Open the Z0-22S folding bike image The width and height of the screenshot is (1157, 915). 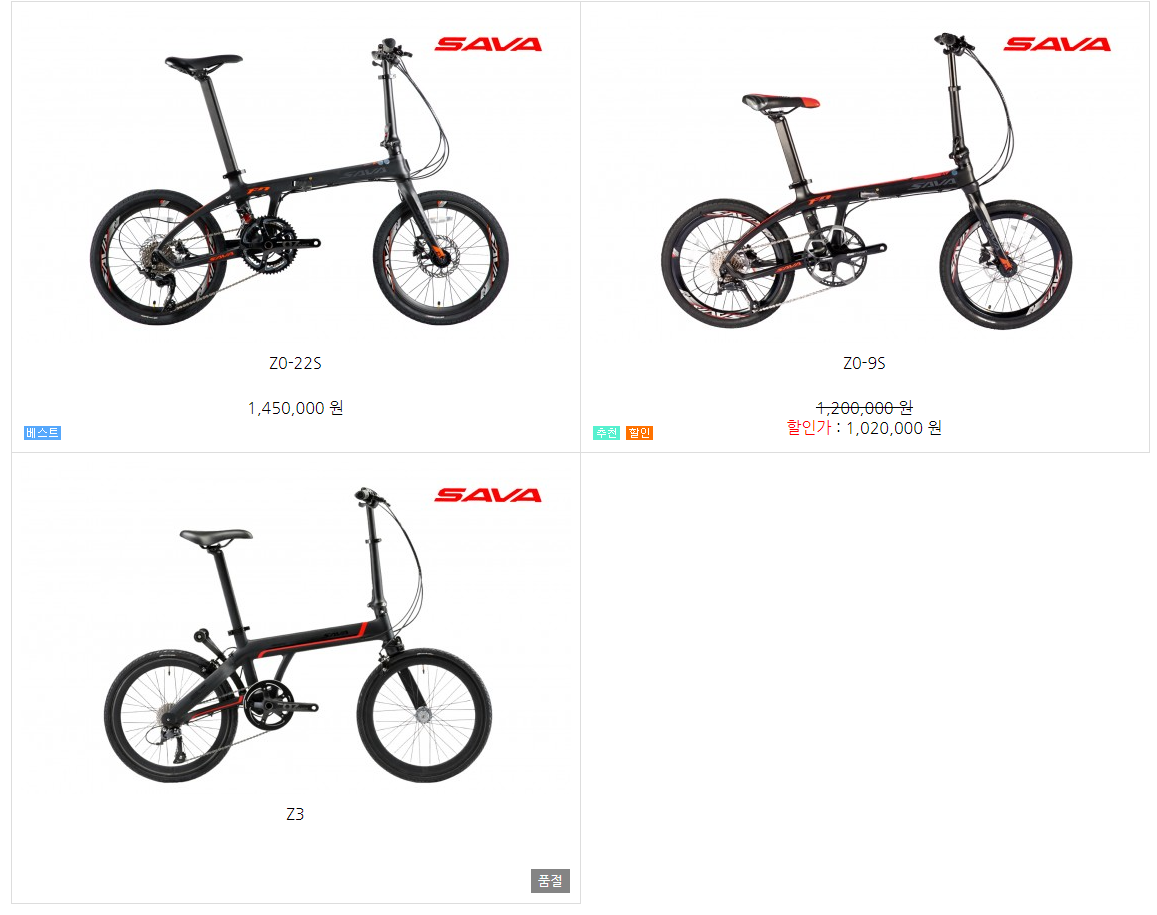pos(299,182)
